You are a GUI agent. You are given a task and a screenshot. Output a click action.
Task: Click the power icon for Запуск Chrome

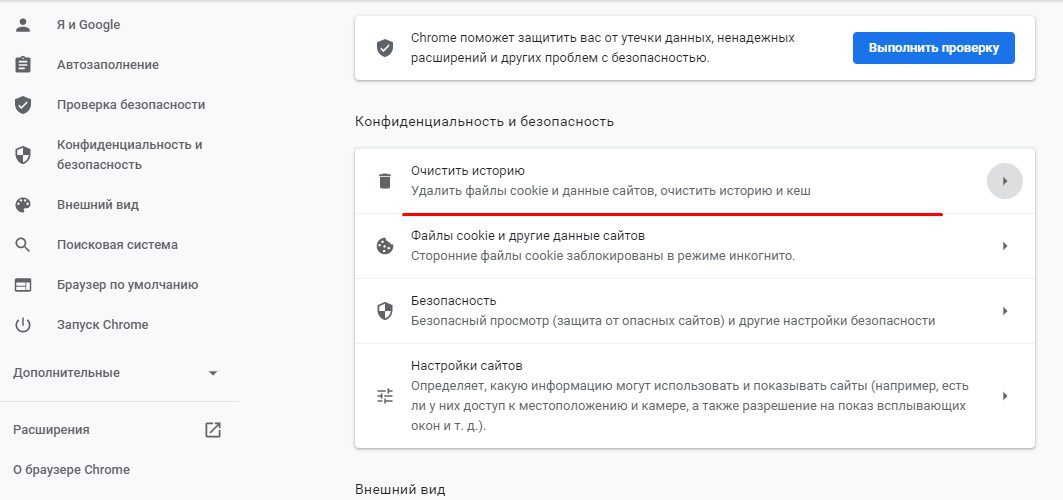click(x=23, y=325)
